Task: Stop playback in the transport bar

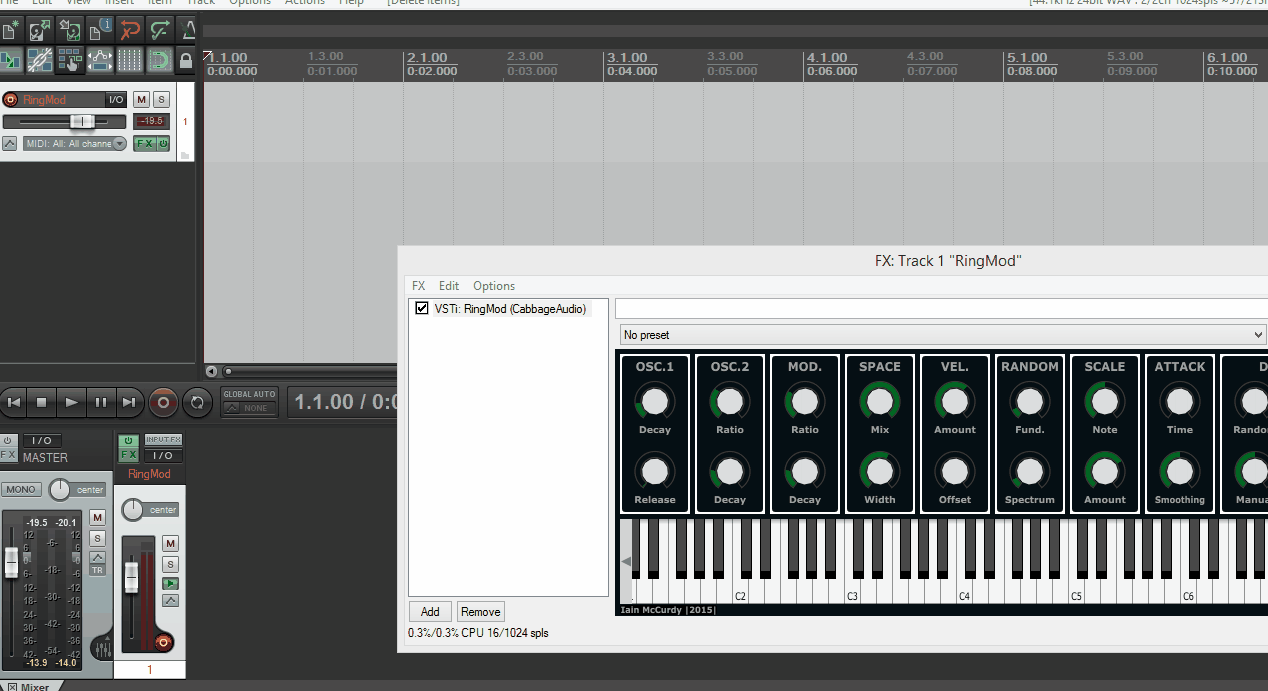Action: point(42,402)
